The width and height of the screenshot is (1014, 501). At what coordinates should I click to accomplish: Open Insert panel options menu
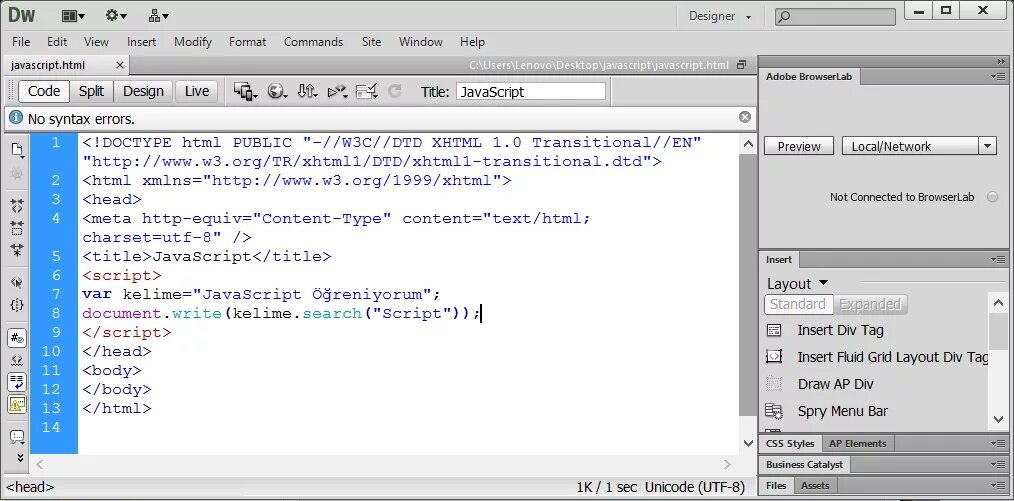(998, 259)
